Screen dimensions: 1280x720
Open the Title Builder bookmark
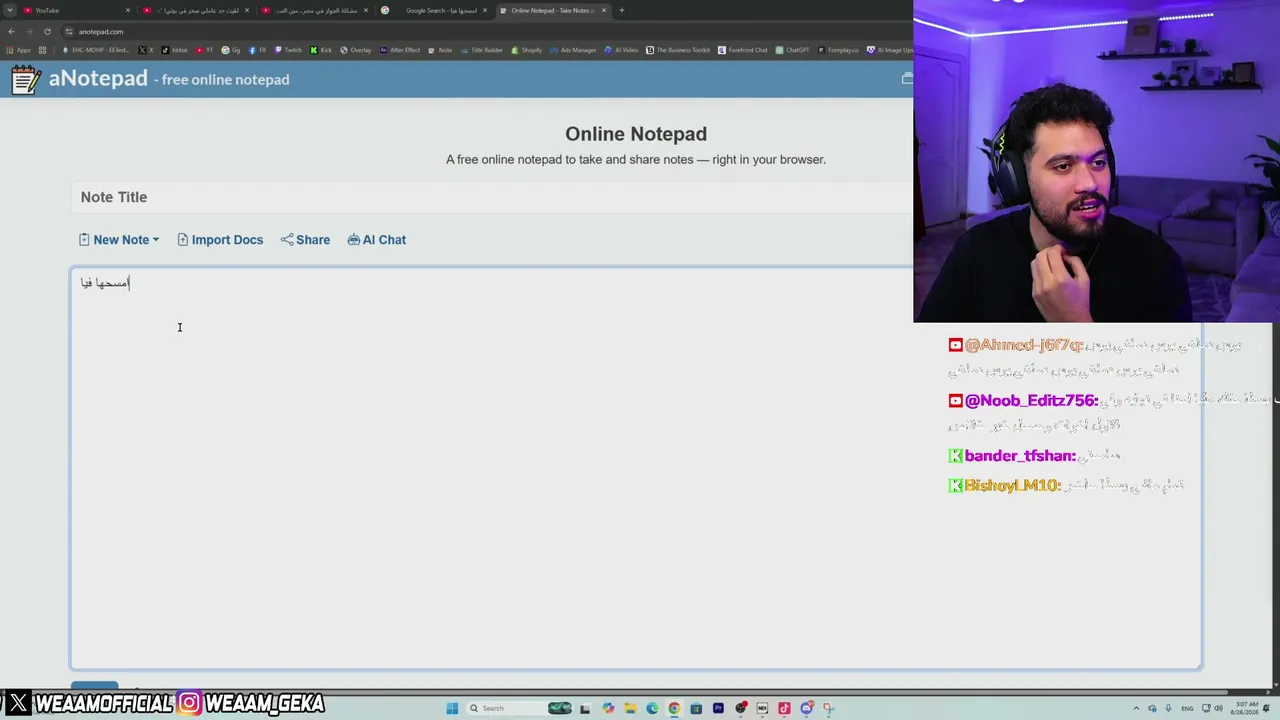[484, 50]
